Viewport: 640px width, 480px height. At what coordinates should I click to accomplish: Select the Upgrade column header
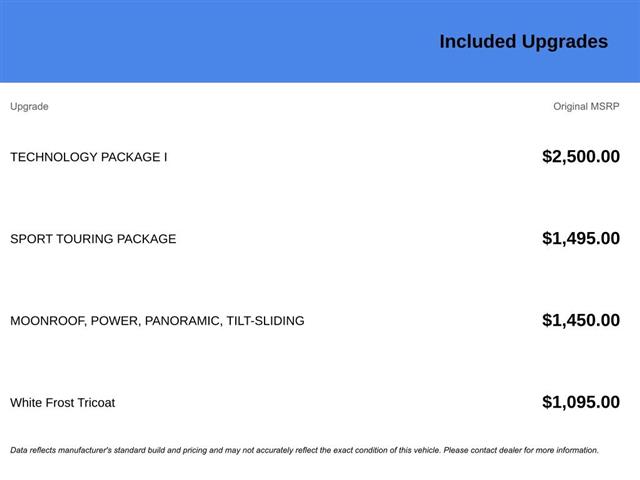click(29, 106)
